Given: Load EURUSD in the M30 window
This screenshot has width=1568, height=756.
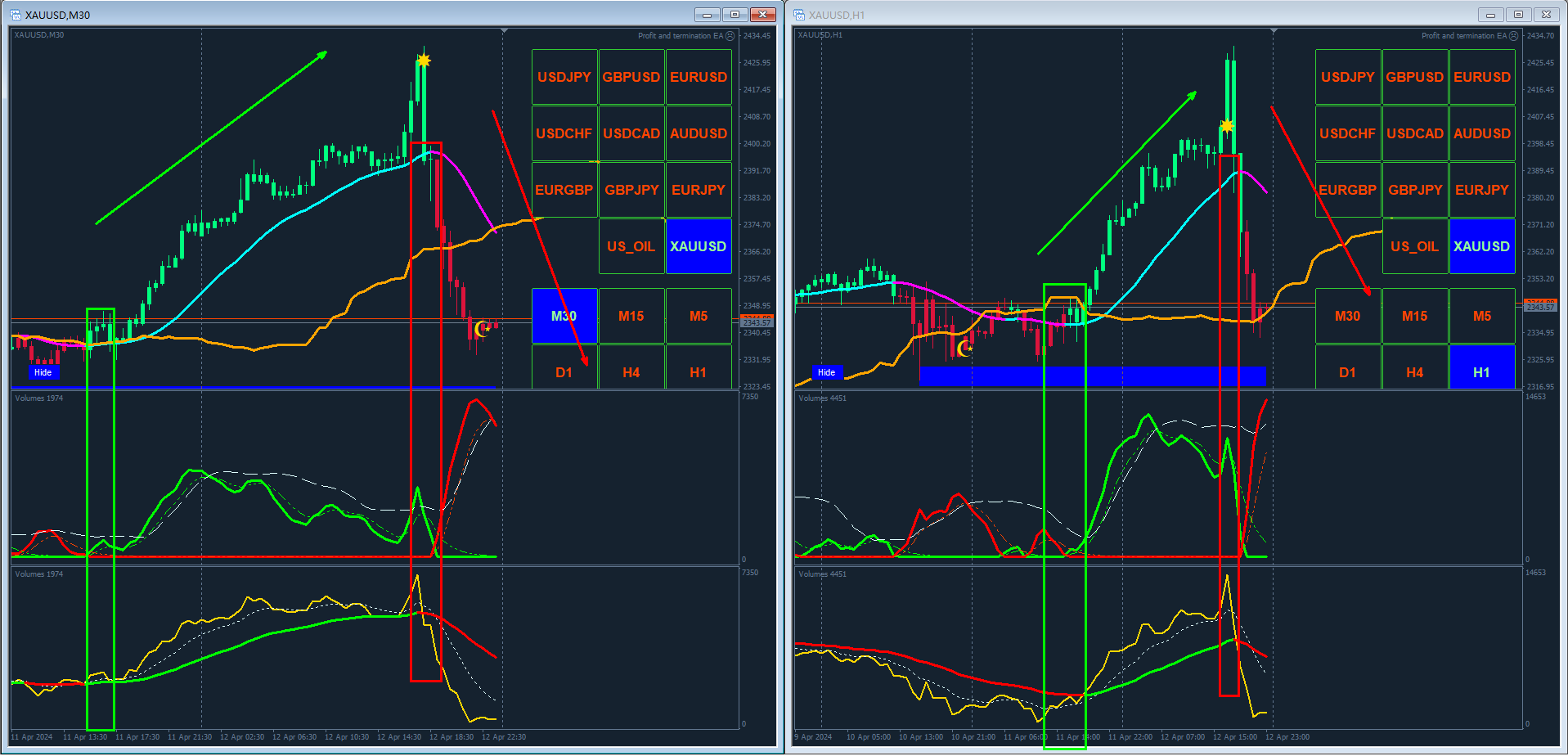Looking at the screenshot, I should click(x=699, y=77).
